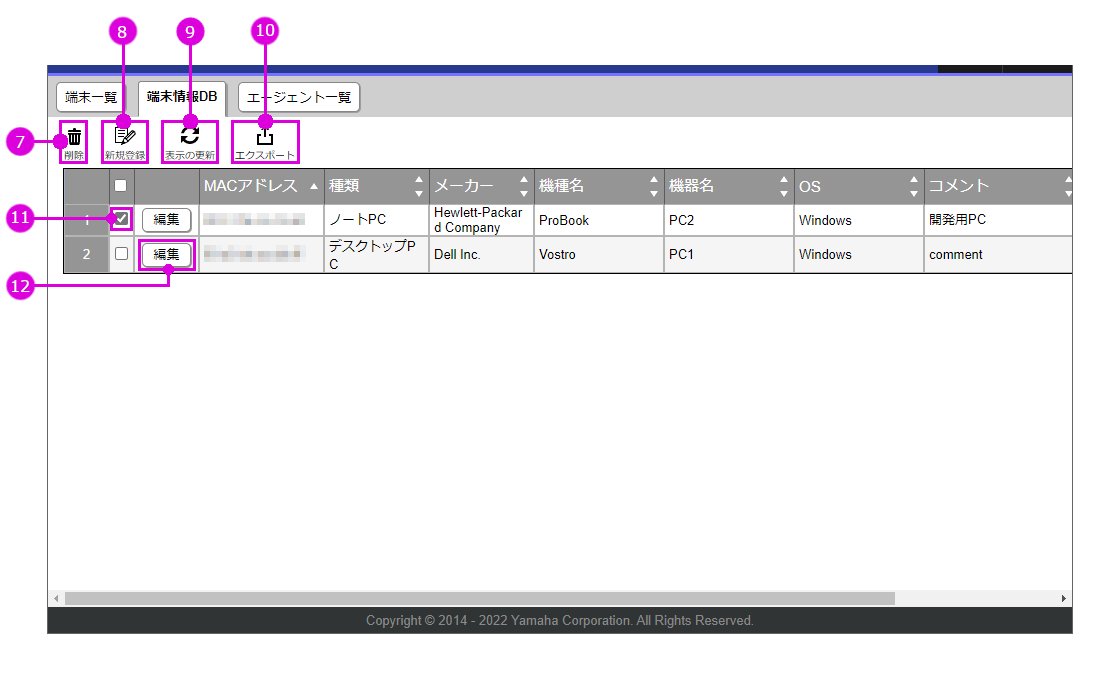Screen dimensions: 1120x700
Task: Click 編集 on the Dell Vostro row
Action: click(166, 254)
